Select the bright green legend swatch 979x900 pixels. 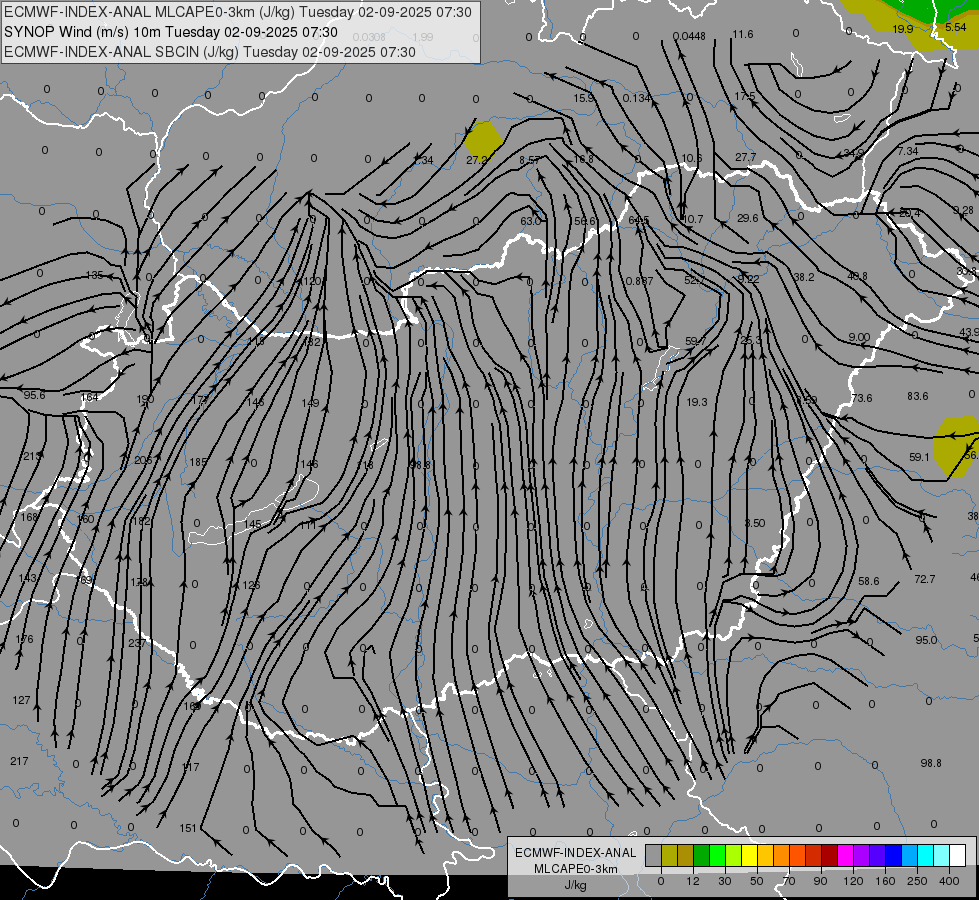click(x=717, y=855)
